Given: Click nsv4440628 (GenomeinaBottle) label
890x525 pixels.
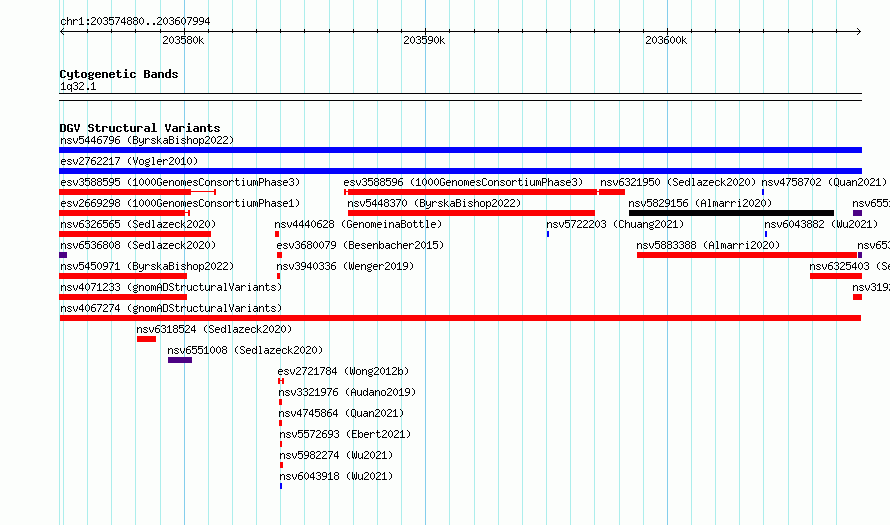Looking at the screenshot, I should tap(358, 224).
